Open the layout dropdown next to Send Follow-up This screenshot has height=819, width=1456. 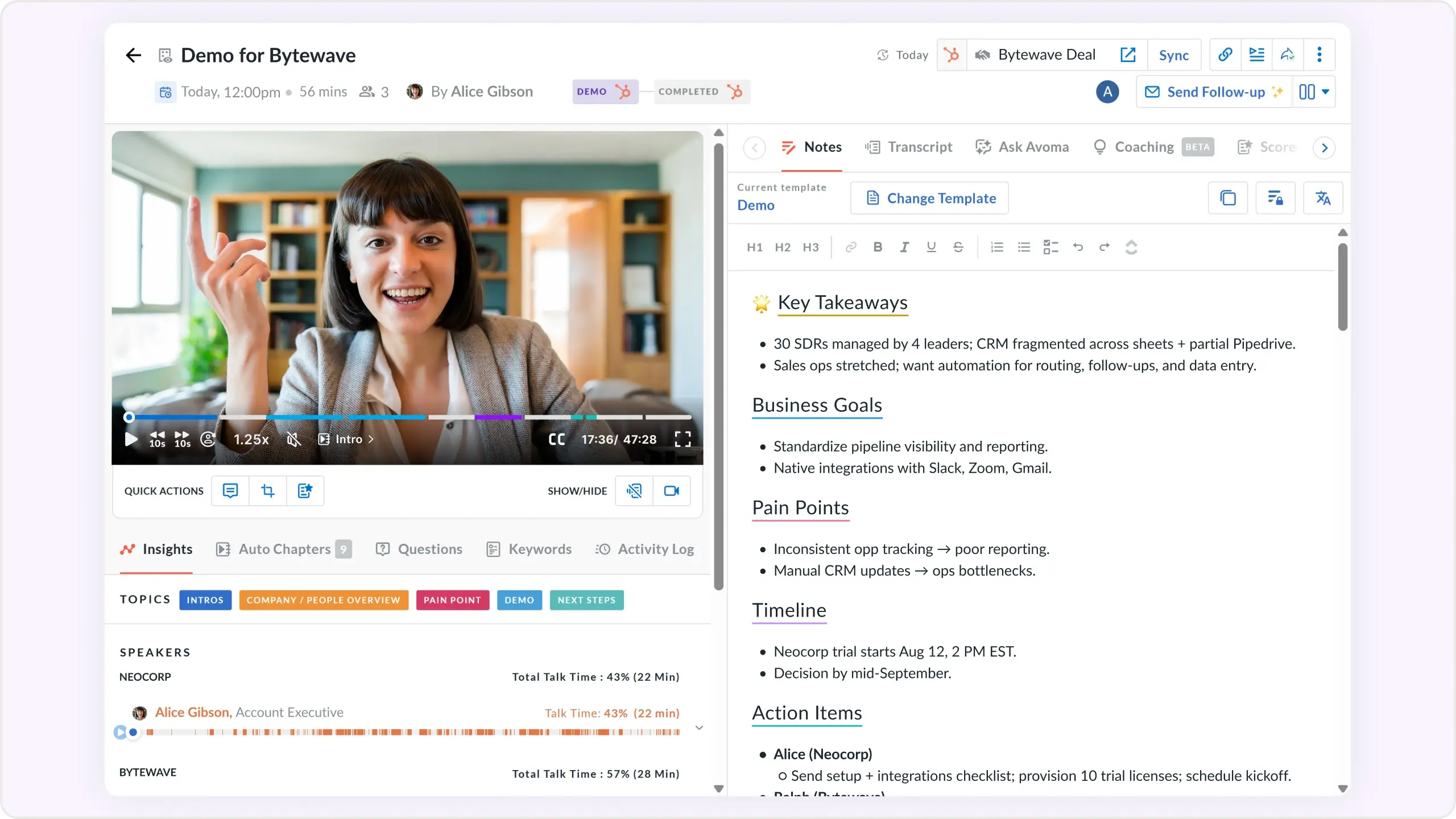1314,92
